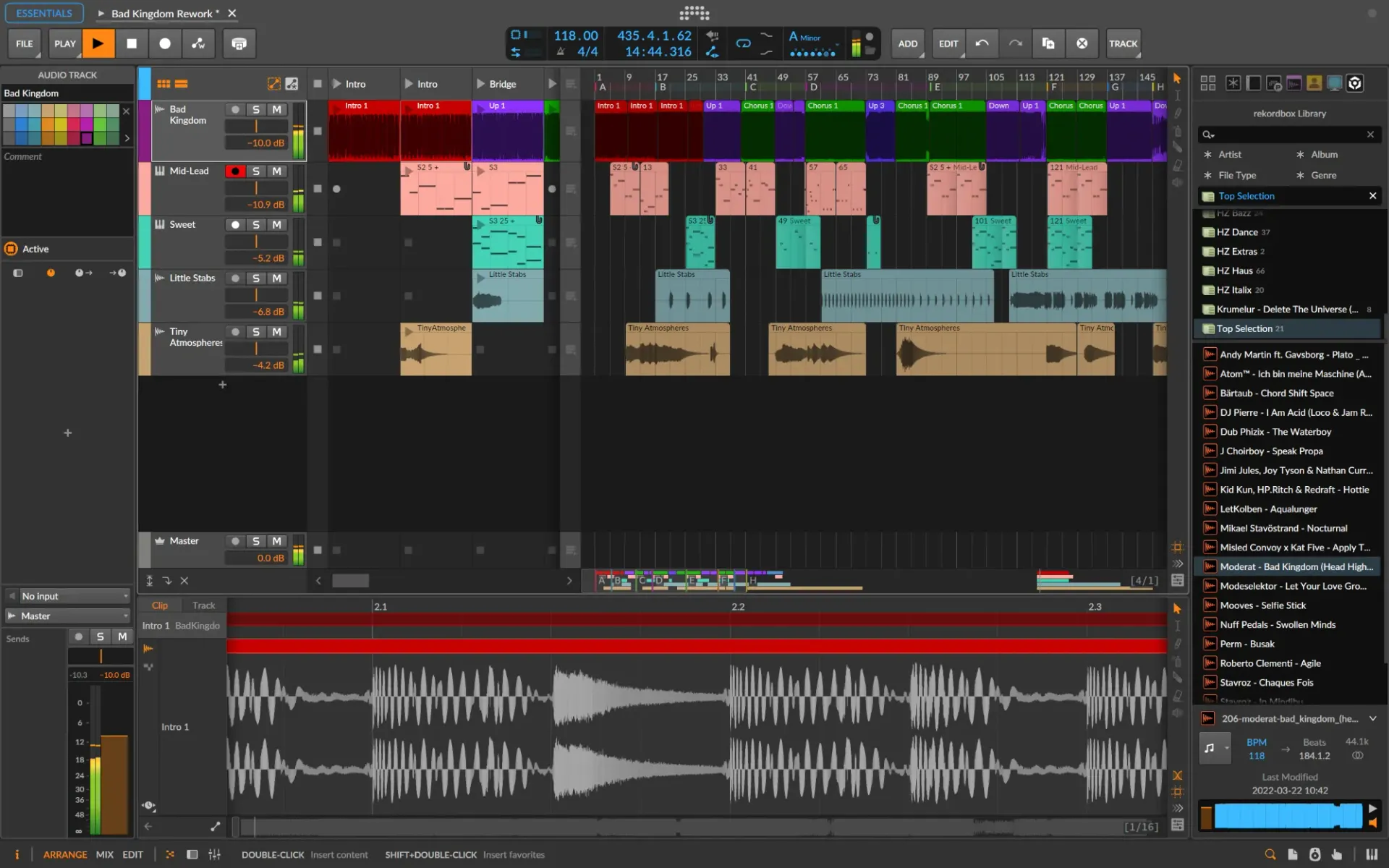
Task: Disarm record on Mid-Lead track
Action: click(235, 171)
